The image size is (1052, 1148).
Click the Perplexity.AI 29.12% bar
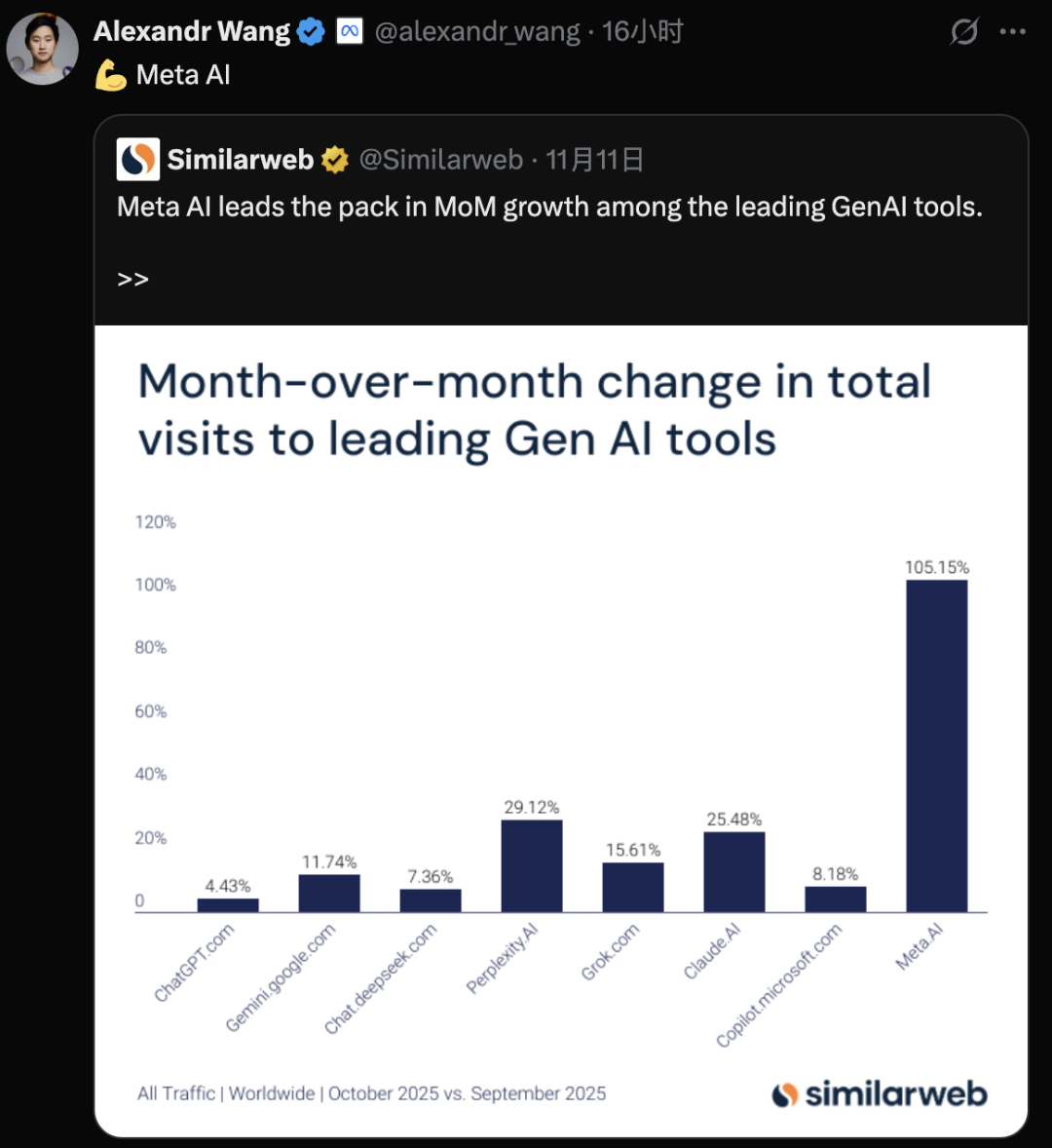point(532,865)
